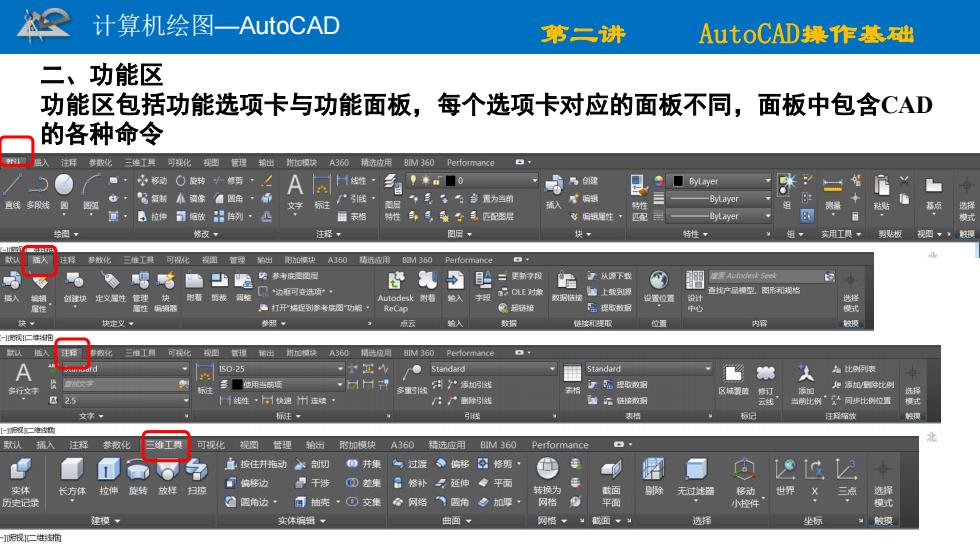
Task: Apply the 并集 union operation
Action: click(x=364, y=464)
